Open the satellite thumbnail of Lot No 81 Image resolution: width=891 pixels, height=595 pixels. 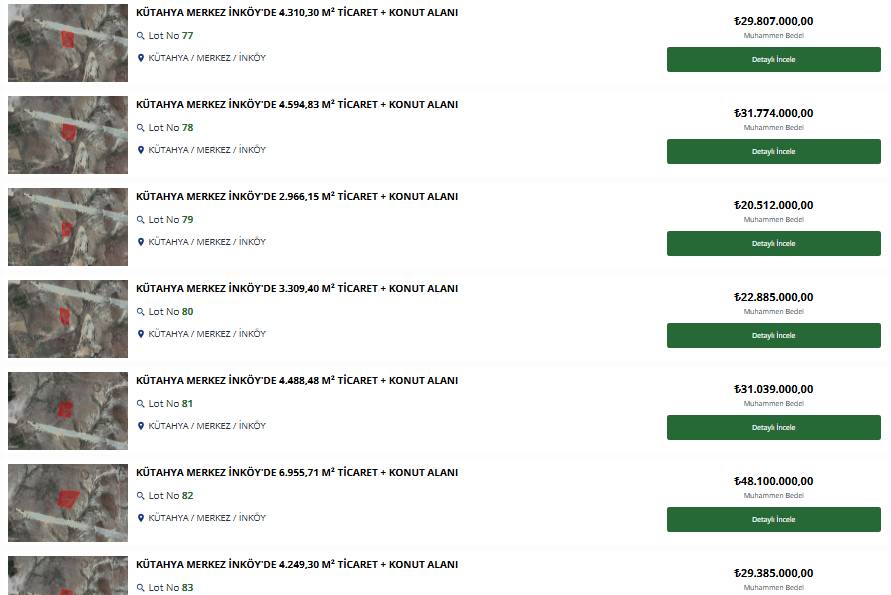[x=68, y=411]
